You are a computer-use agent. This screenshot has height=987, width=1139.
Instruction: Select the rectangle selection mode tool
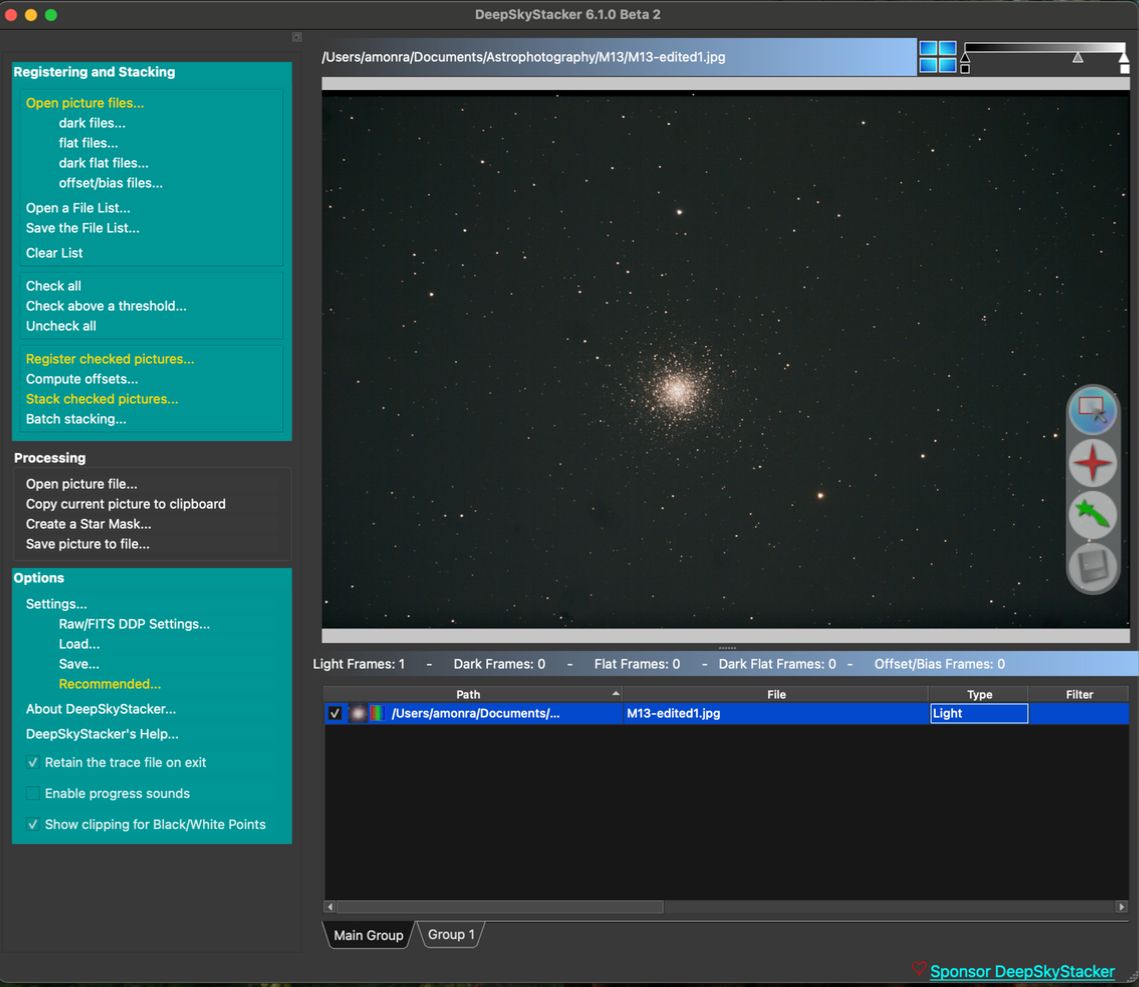[1093, 410]
